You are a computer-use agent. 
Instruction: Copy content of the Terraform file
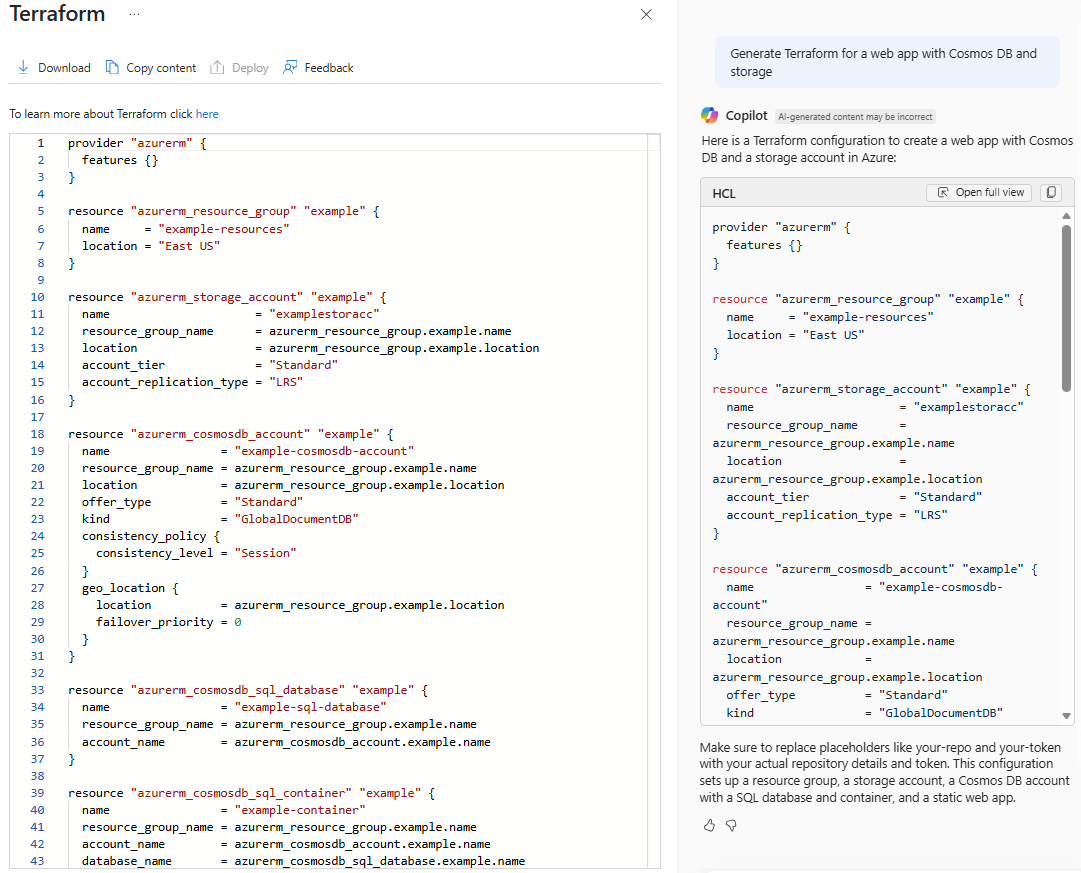(x=150, y=68)
